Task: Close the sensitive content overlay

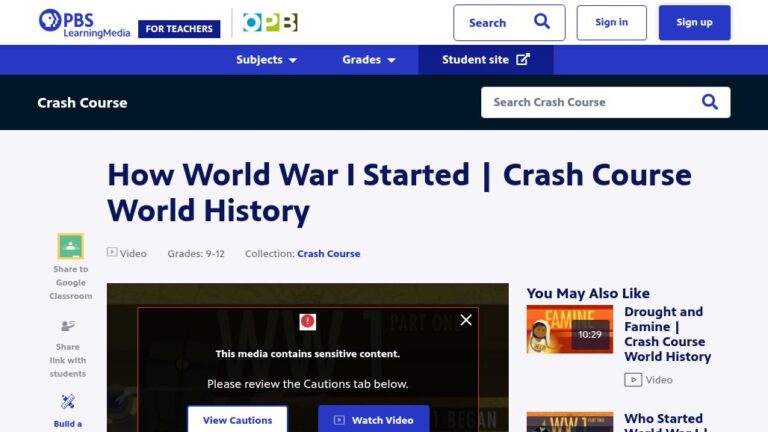Action: point(466,320)
